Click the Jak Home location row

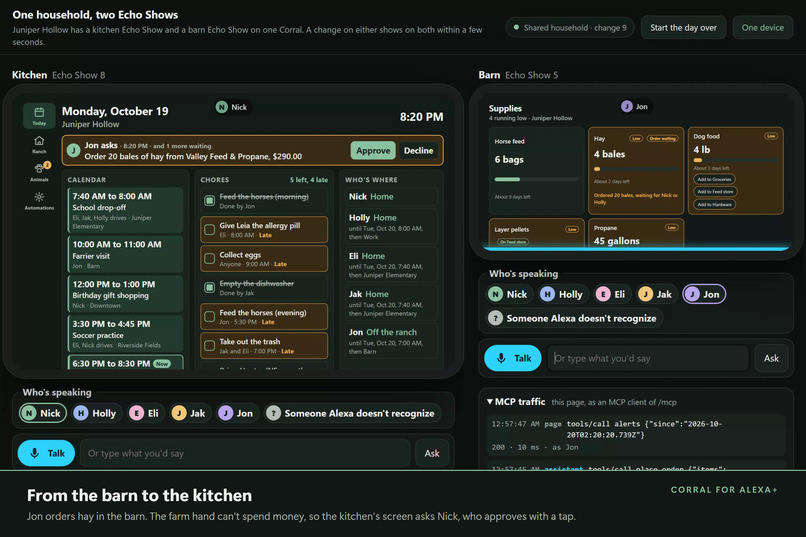point(391,303)
